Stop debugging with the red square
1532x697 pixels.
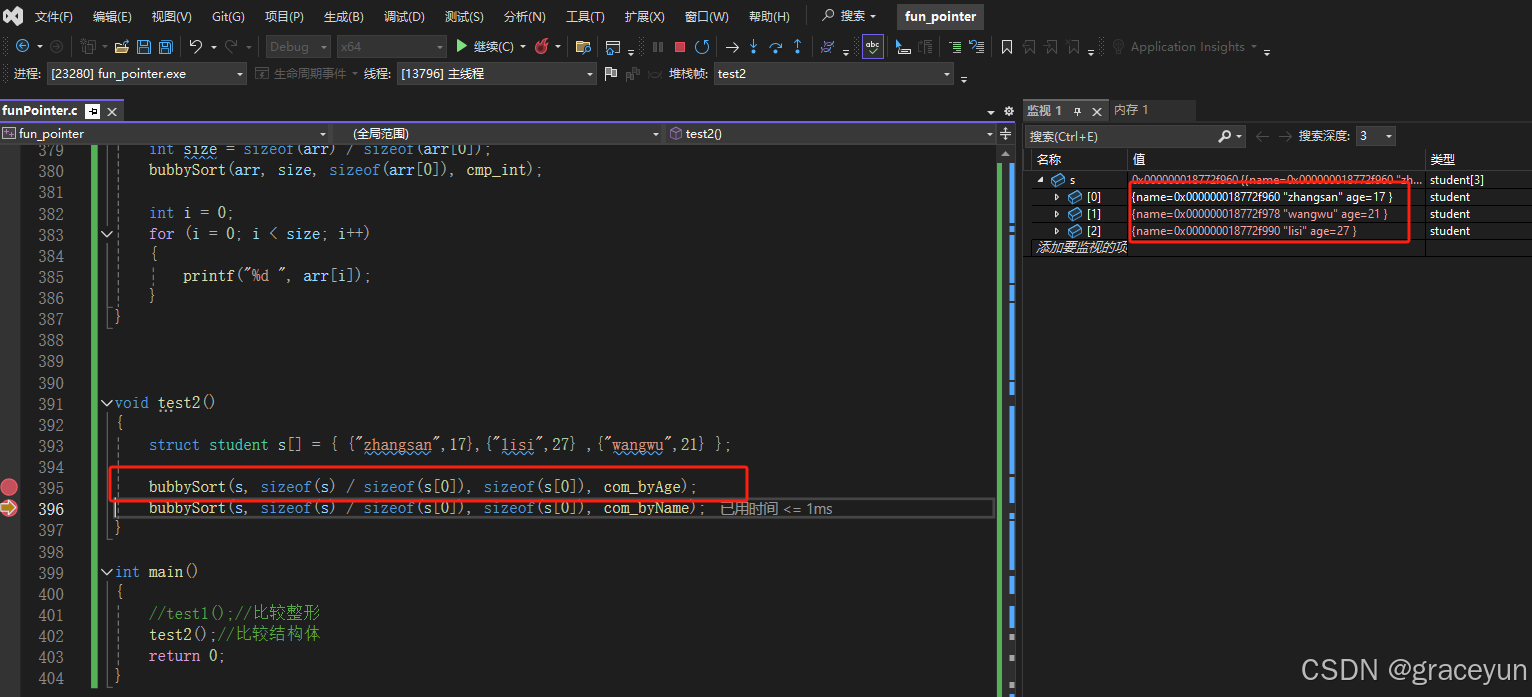point(680,46)
